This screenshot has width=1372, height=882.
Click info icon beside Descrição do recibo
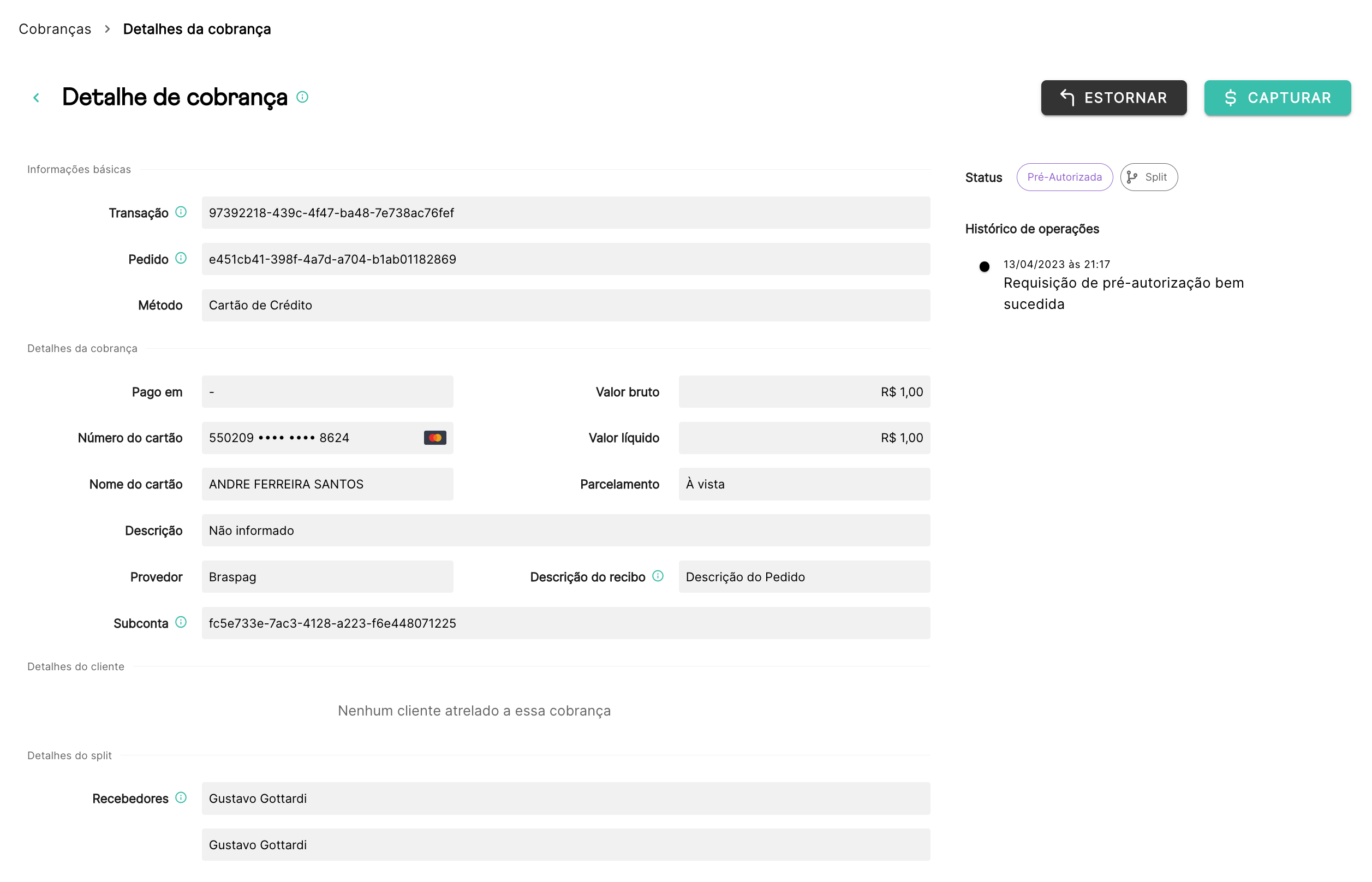[x=658, y=576]
